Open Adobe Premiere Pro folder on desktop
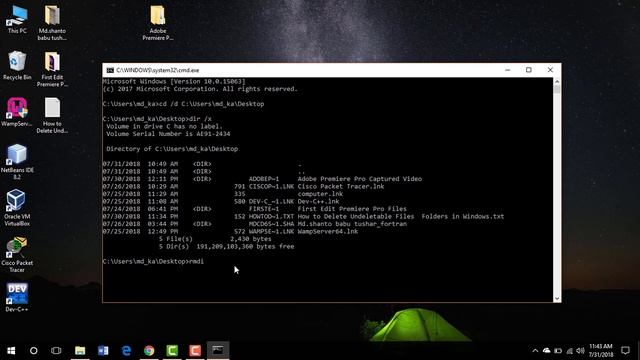 click(158, 23)
